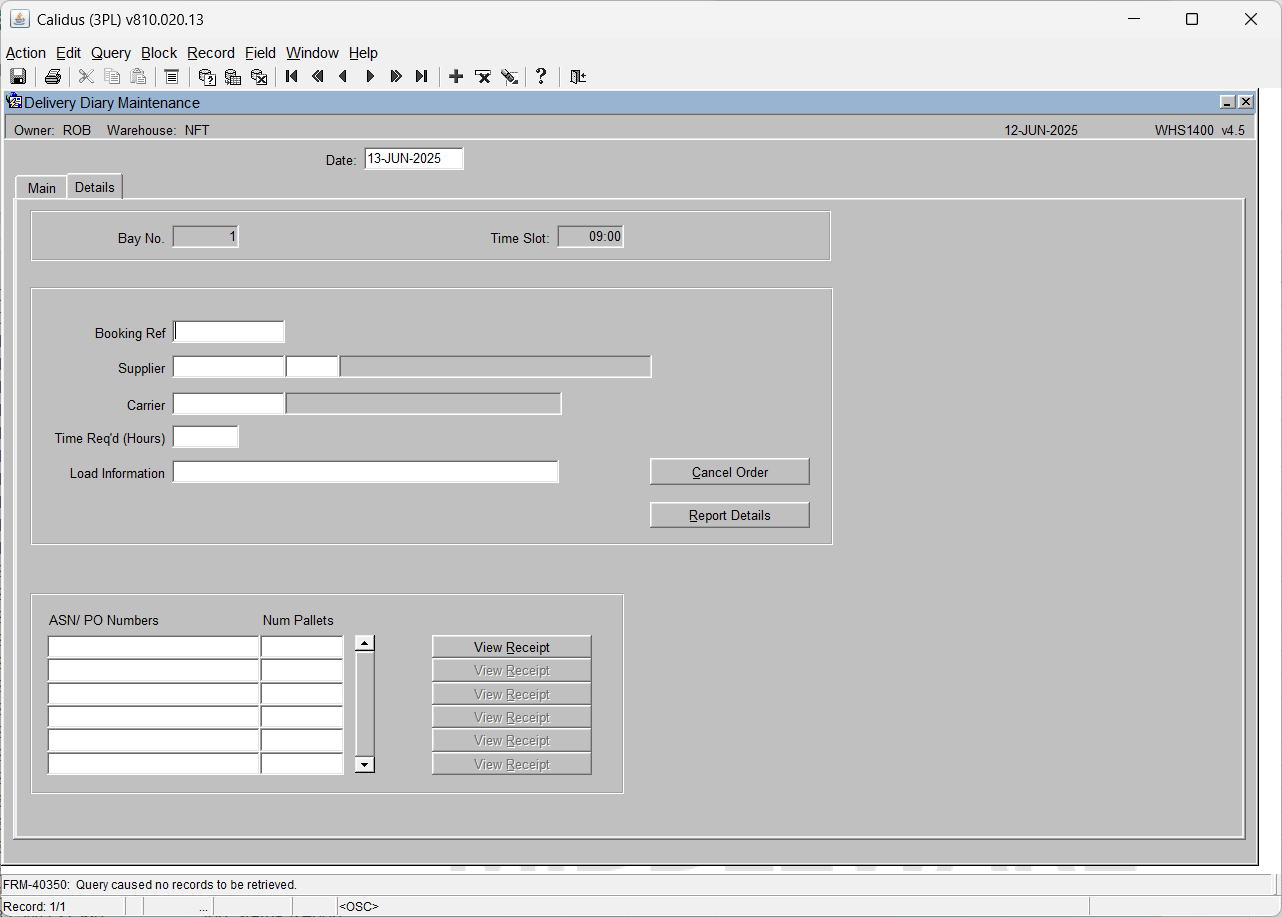1282x917 pixels.
Task: Click into the Booking Ref field
Action: pos(229,332)
